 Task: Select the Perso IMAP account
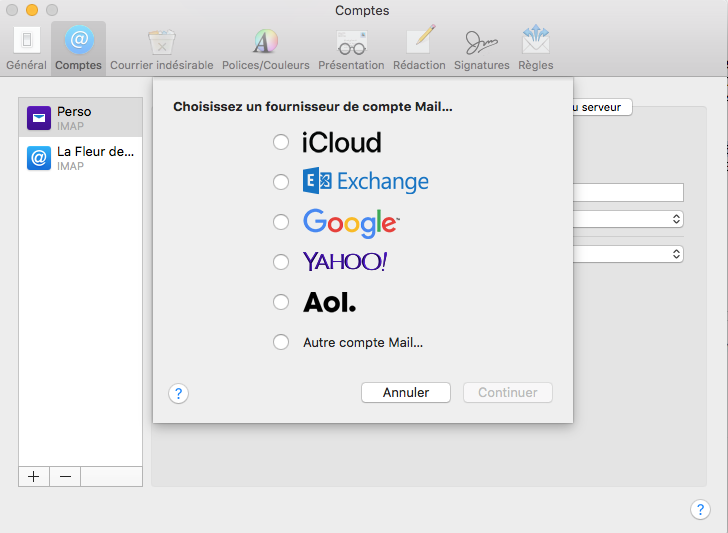tap(80, 118)
